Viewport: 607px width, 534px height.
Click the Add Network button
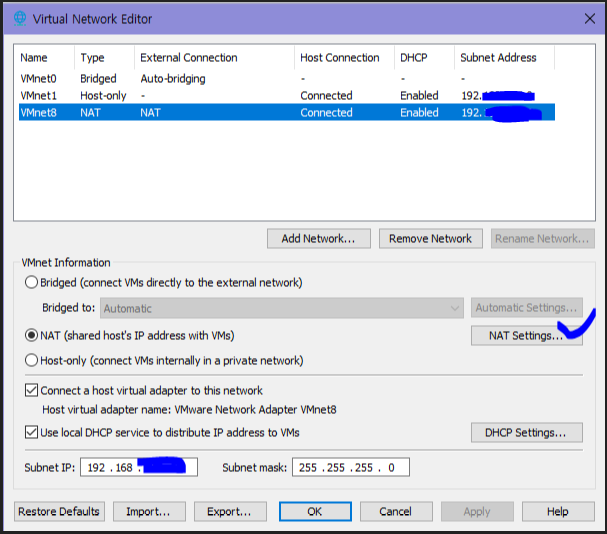click(319, 239)
